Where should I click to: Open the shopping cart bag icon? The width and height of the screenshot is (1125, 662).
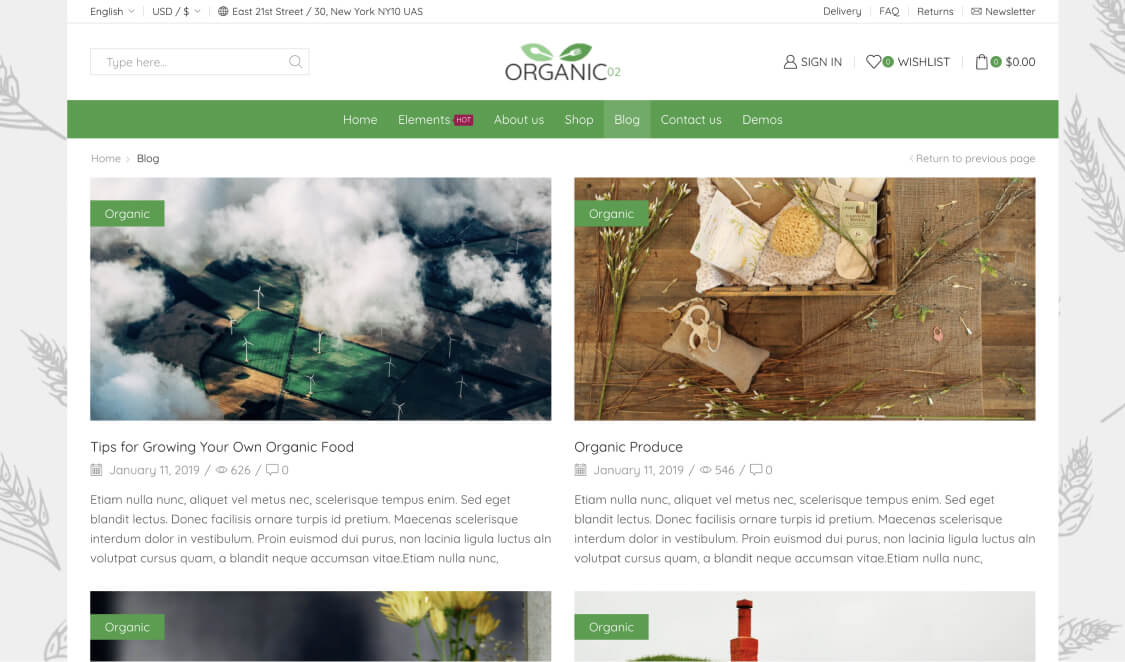[x=982, y=62]
